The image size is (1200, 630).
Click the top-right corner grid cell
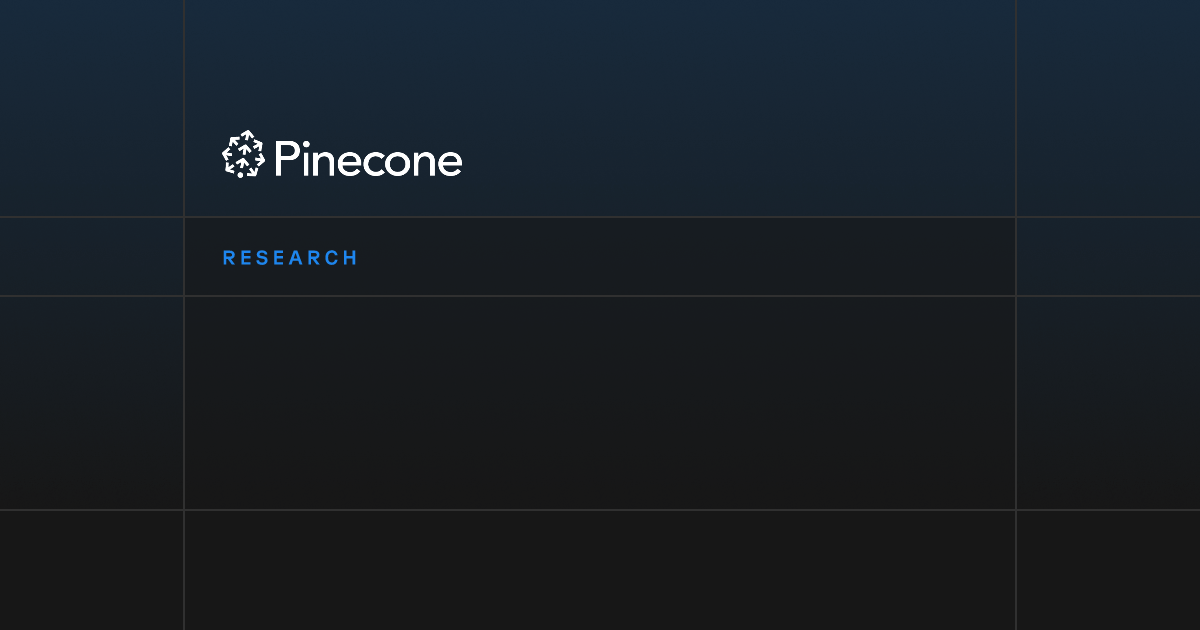tap(1108, 108)
